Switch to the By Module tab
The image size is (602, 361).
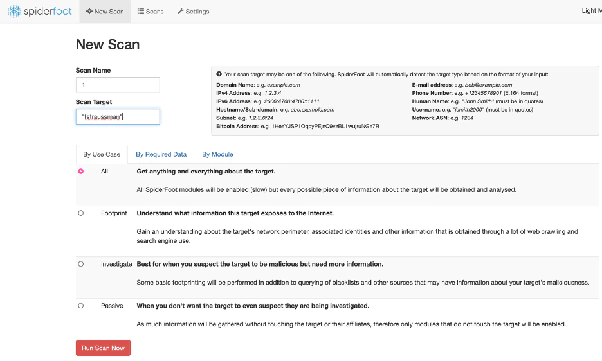(x=218, y=154)
